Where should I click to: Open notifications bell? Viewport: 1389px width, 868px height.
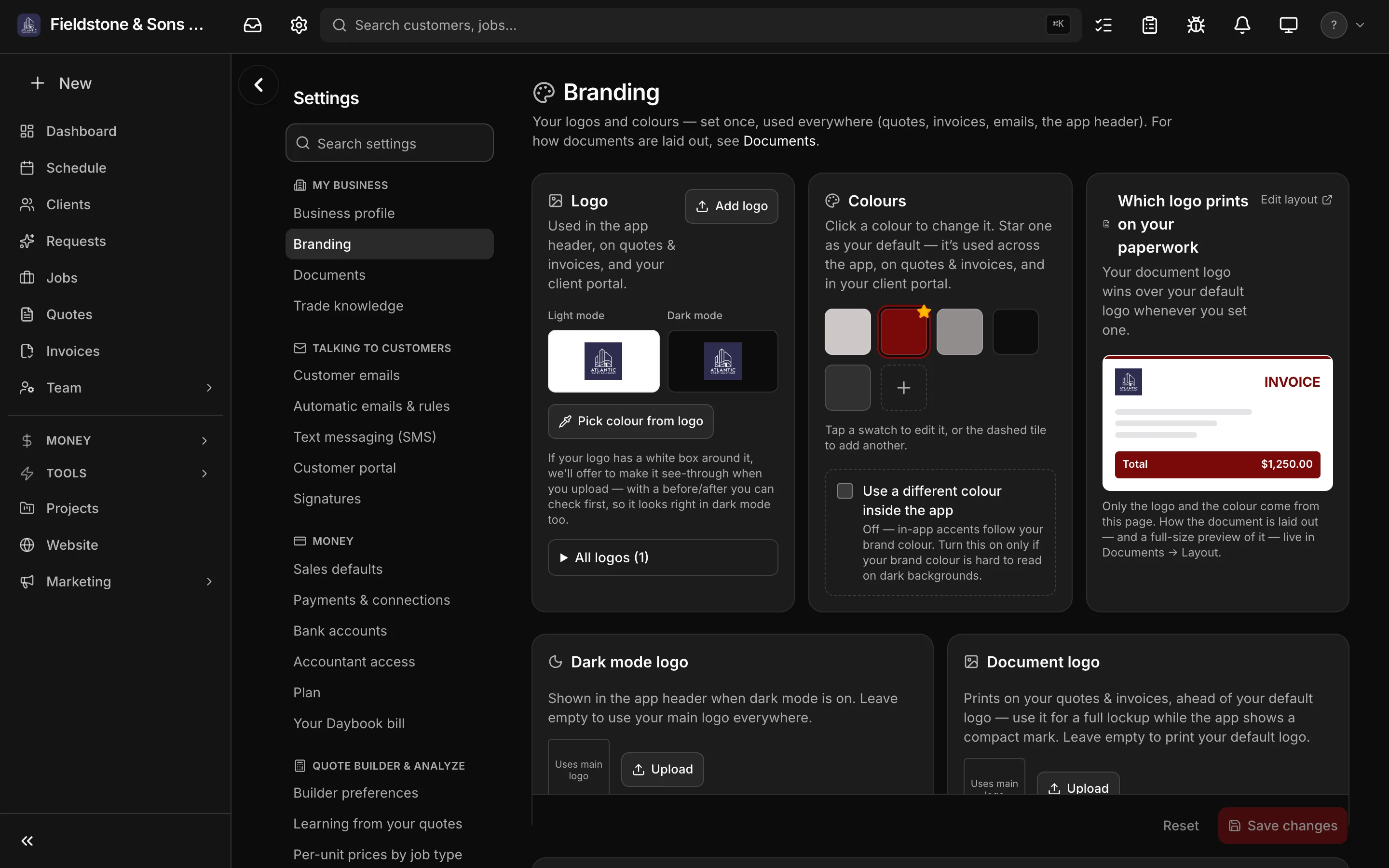(x=1242, y=25)
